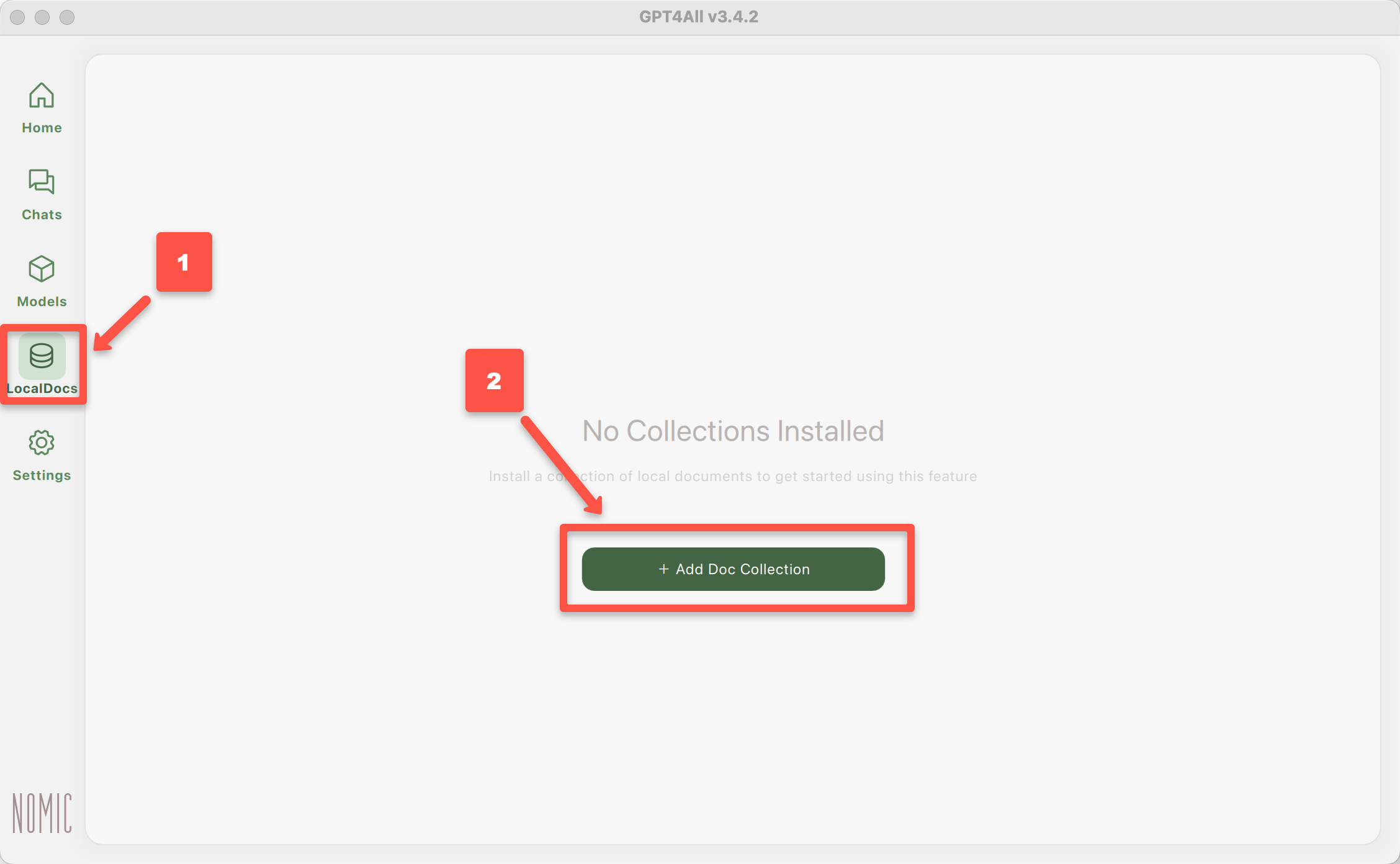Go to the Models page
The image size is (1400, 864).
tap(42, 282)
